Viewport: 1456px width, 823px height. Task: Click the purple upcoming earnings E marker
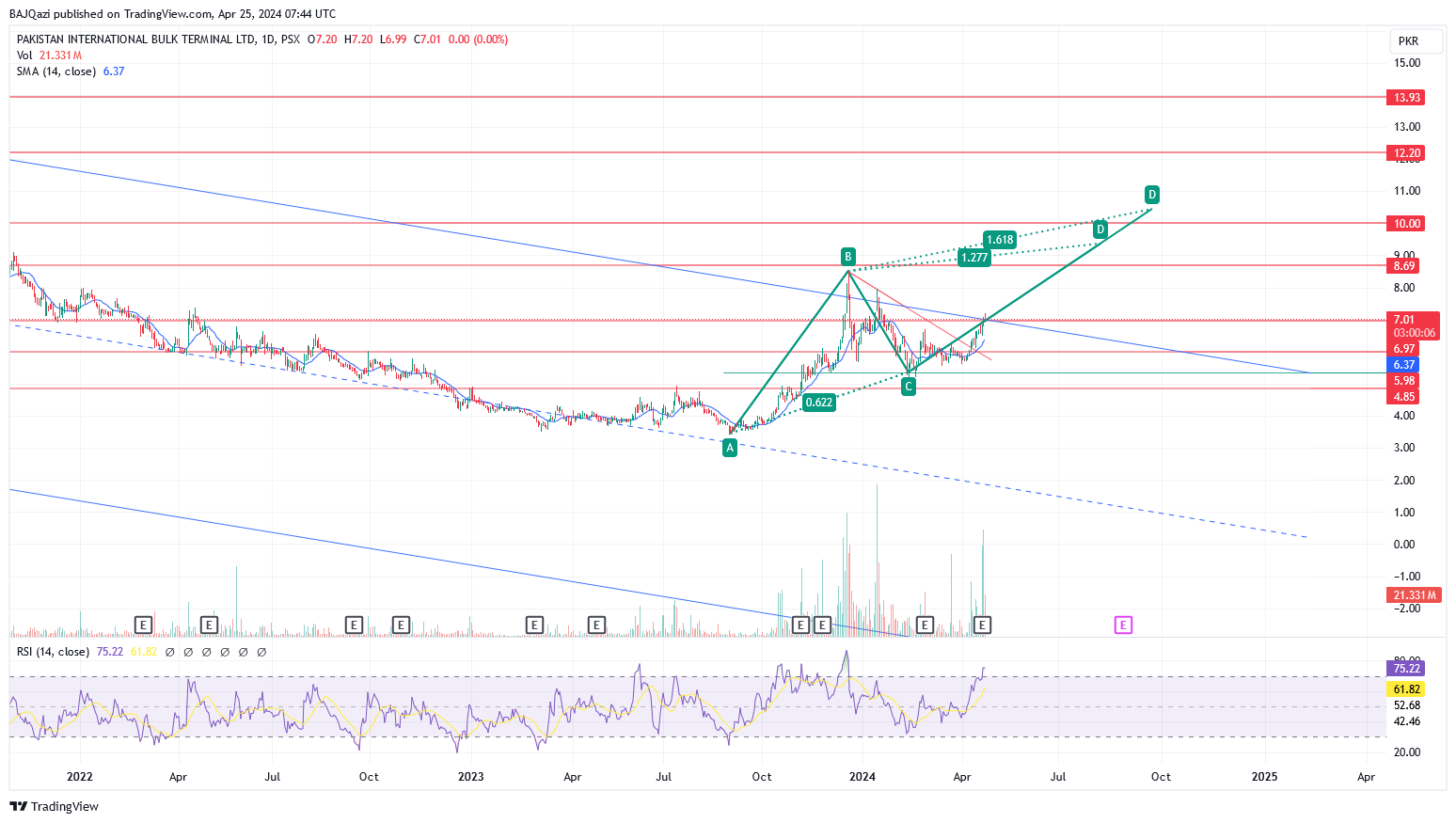(x=1123, y=625)
